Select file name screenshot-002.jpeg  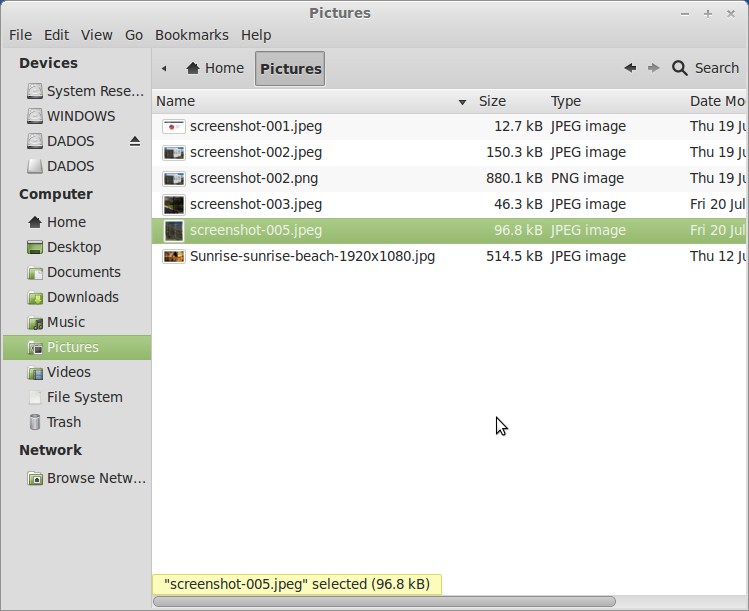[x=256, y=152]
